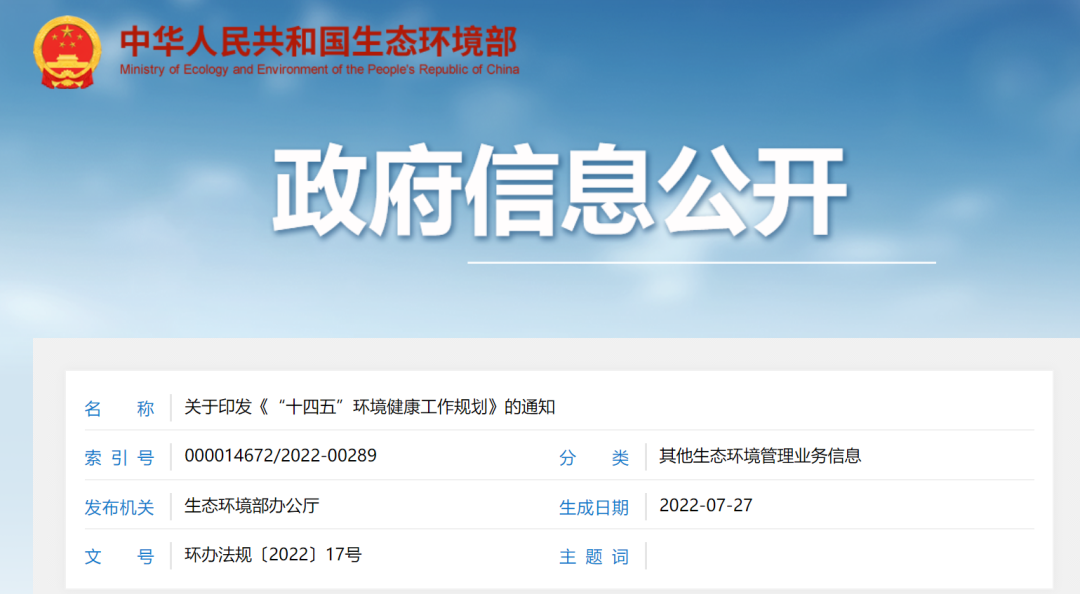The image size is (1080, 594).
Task: Click the 发布机关 field label
Action: 119,507
